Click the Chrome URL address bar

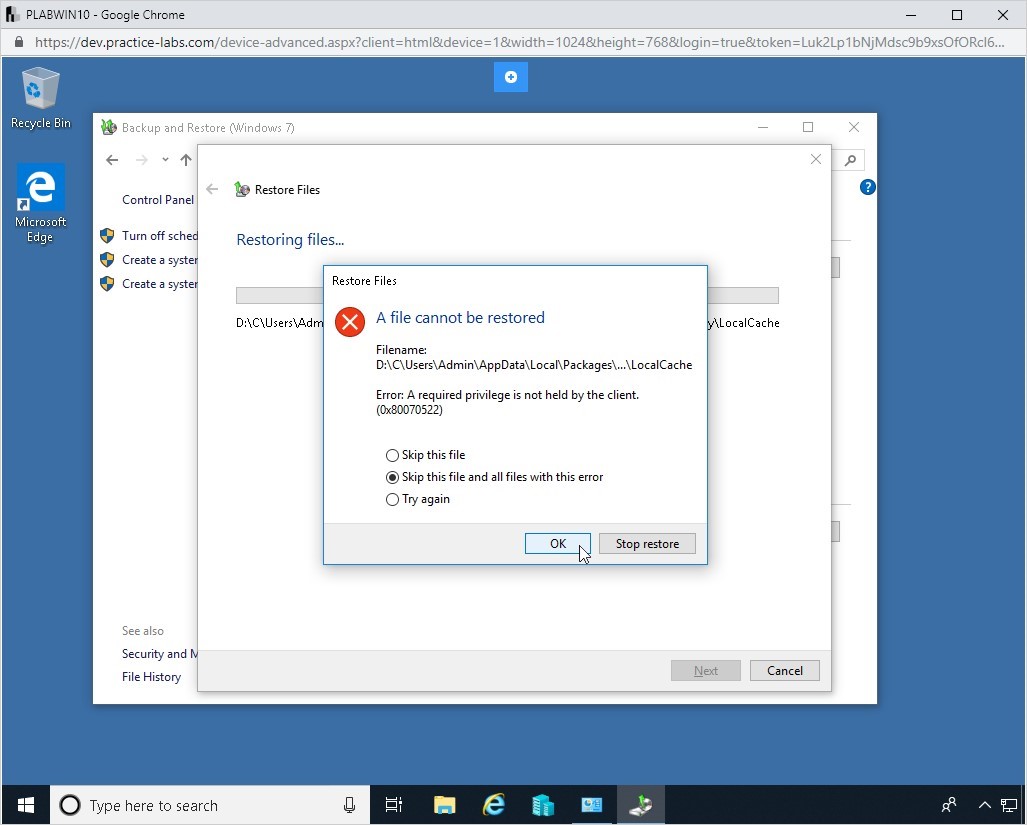click(x=519, y=42)
